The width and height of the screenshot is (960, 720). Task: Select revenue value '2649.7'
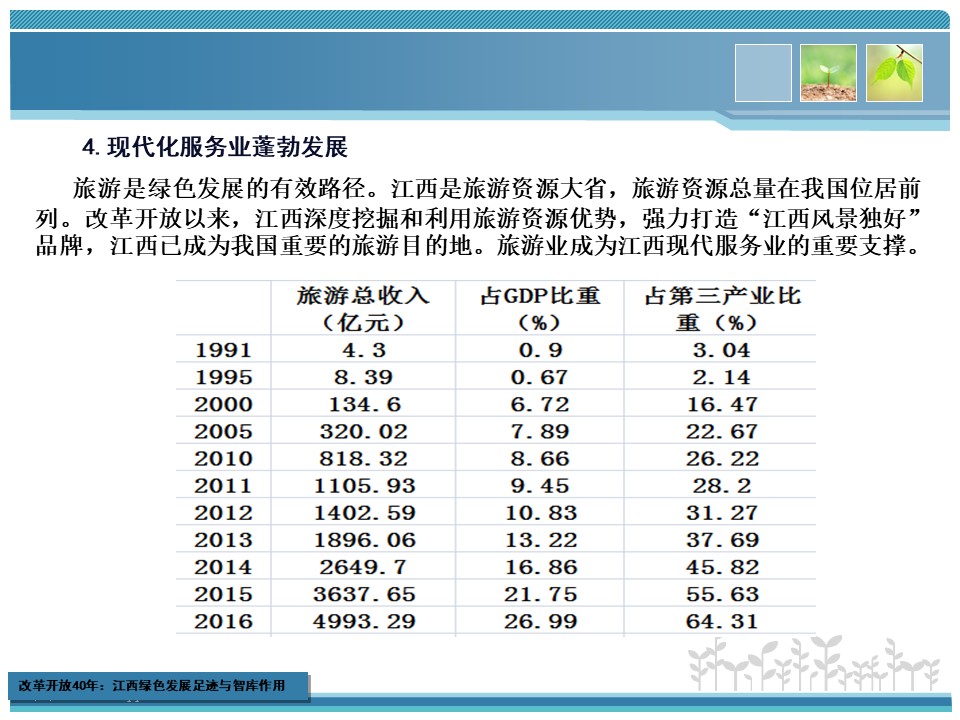tap(363, 567)
